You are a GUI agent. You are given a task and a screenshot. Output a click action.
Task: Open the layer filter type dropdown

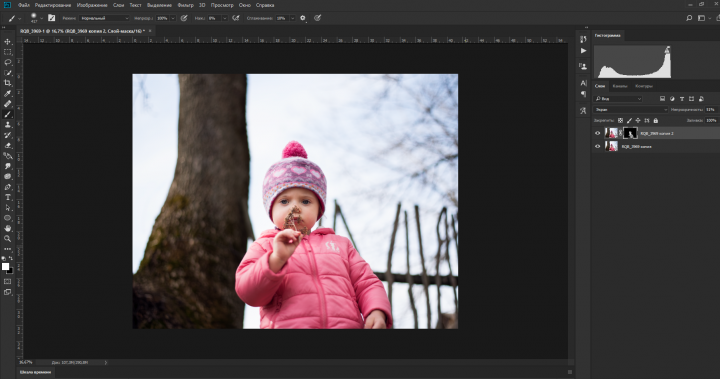(618, 99)
